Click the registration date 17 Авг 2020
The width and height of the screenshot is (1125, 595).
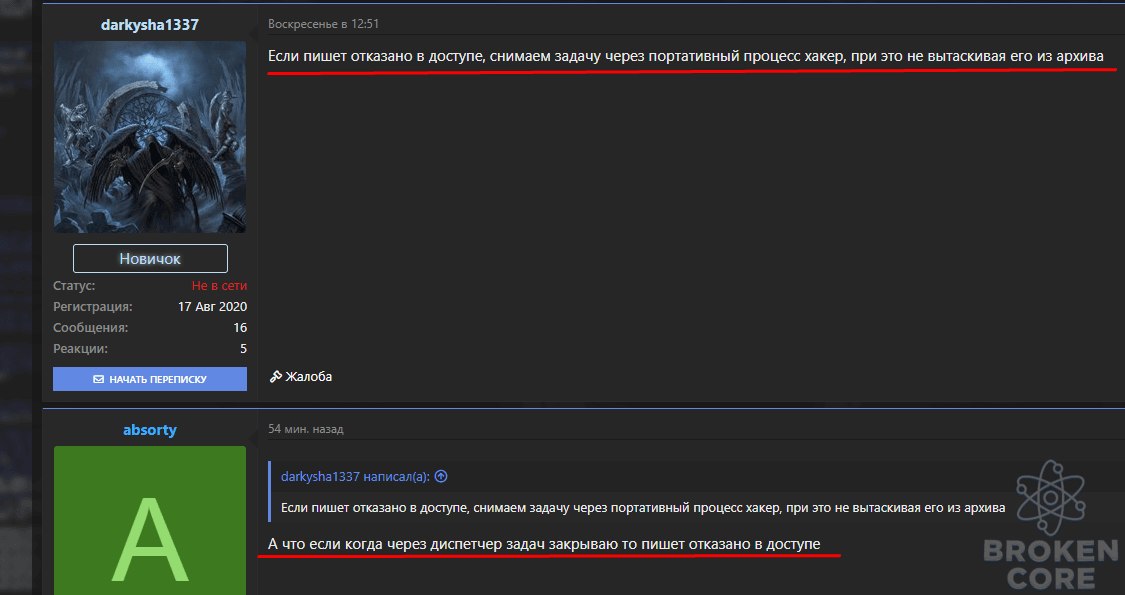tap(212, 306)
